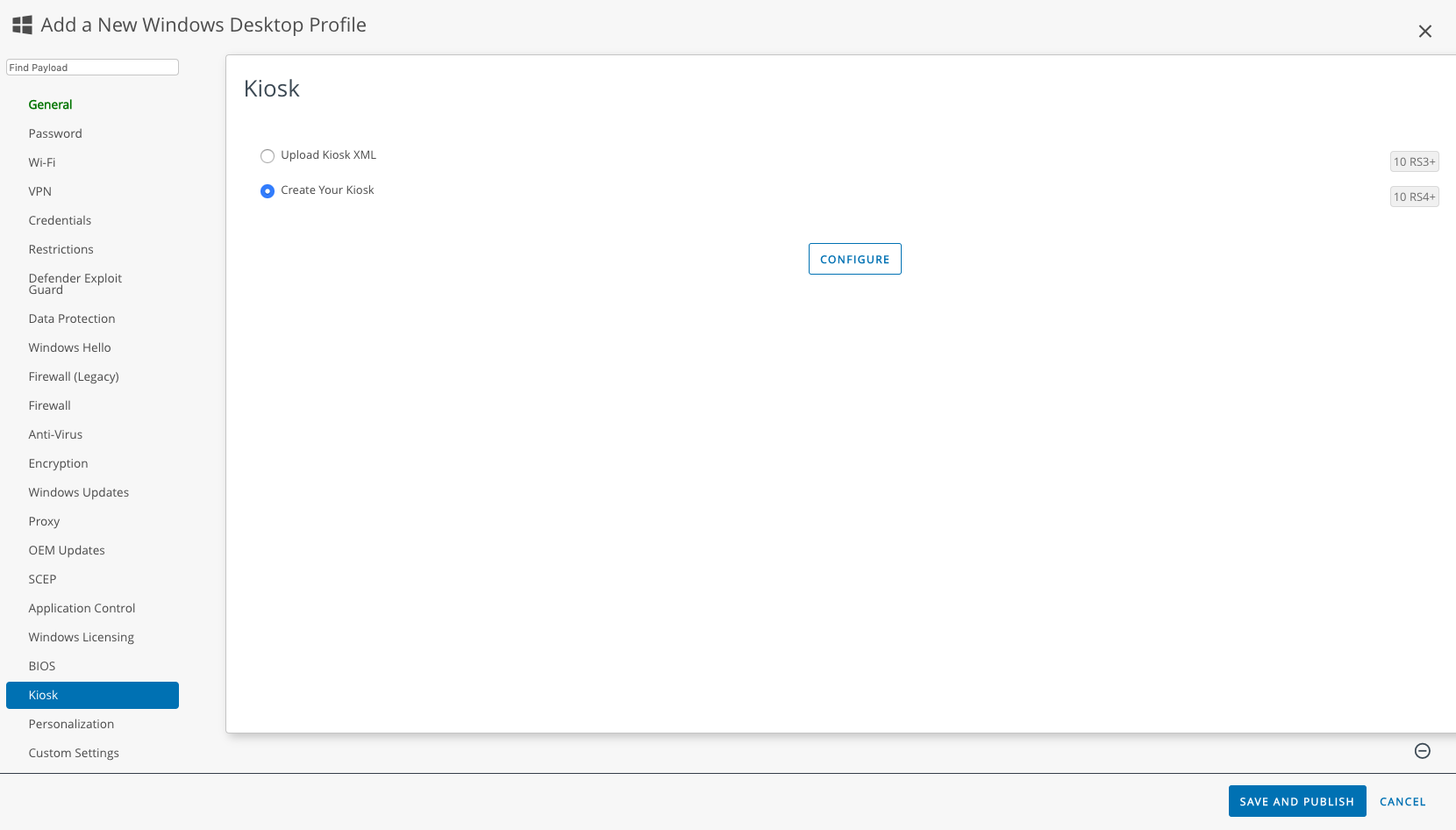This screenshot has height=830, width=1456.
Task: Select the Personalization payload
Action: [71, 724]
